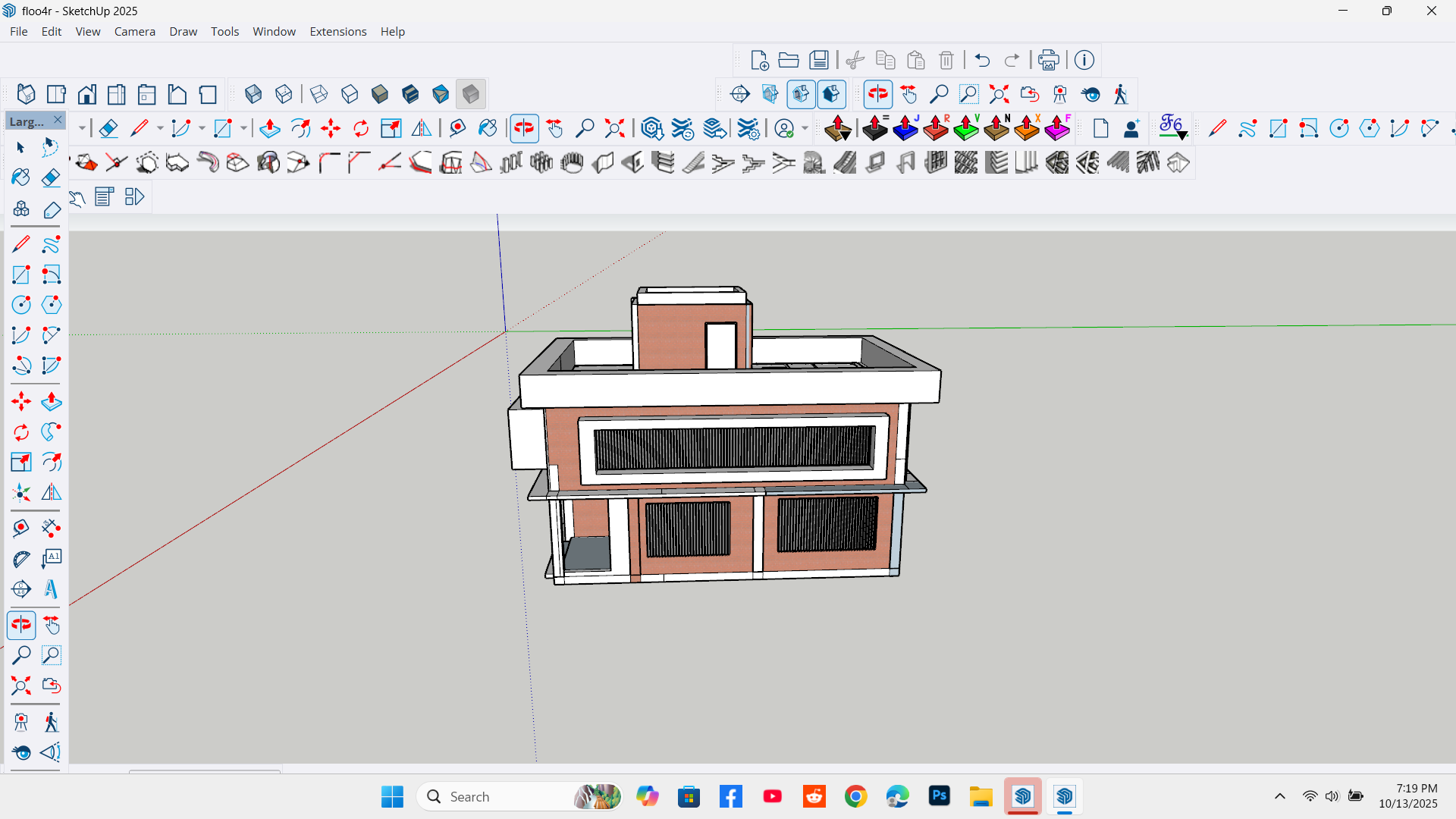The width and height of the screenshot is (1456, 819).
Task: Click the Undo button
Action: click(x=982, y=60)
